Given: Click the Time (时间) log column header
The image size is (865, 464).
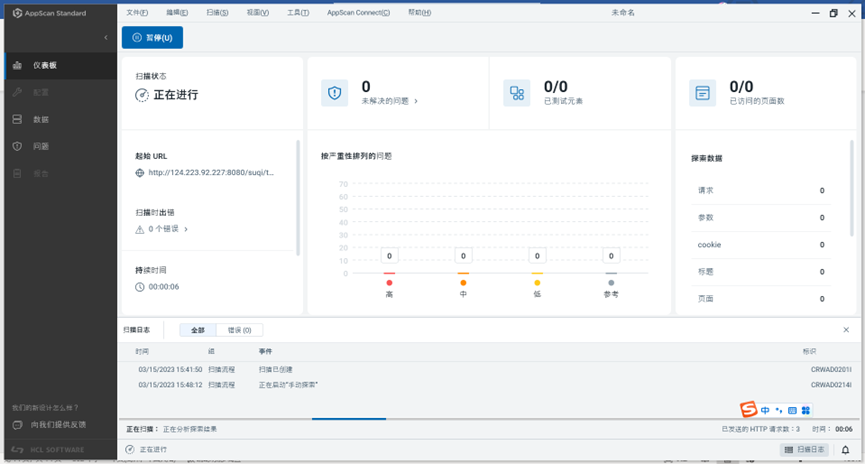Looking at the screenshot, I should pyautogui.click(x=142, y=351).
